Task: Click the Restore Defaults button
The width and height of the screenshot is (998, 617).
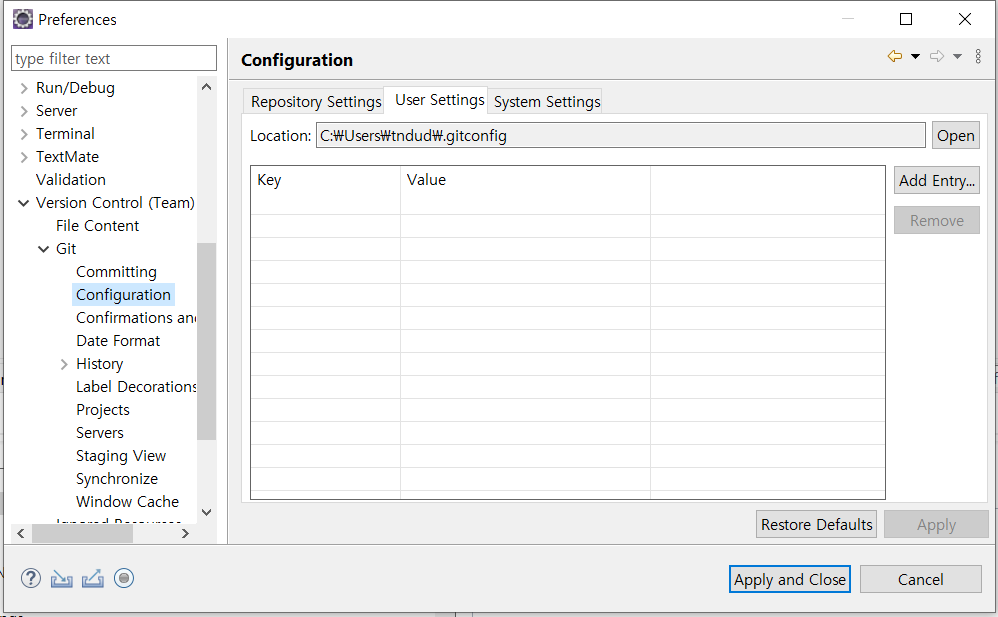Action: click(816, 525)
